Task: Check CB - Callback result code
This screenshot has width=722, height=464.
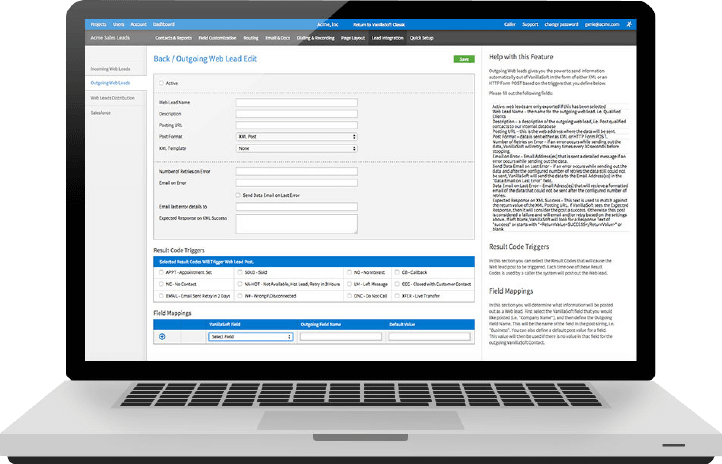Action: click(x=397, y=273)
